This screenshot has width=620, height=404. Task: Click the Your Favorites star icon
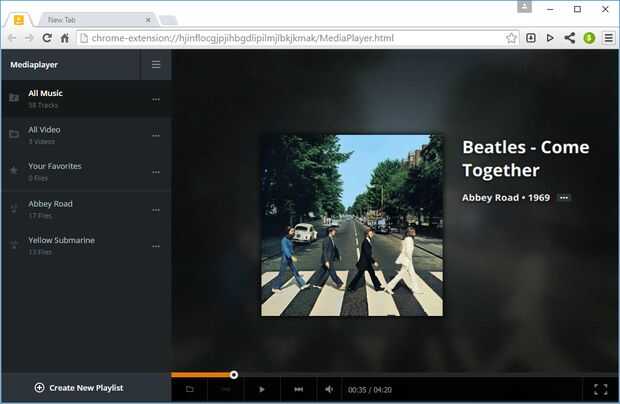coord(14,170)
